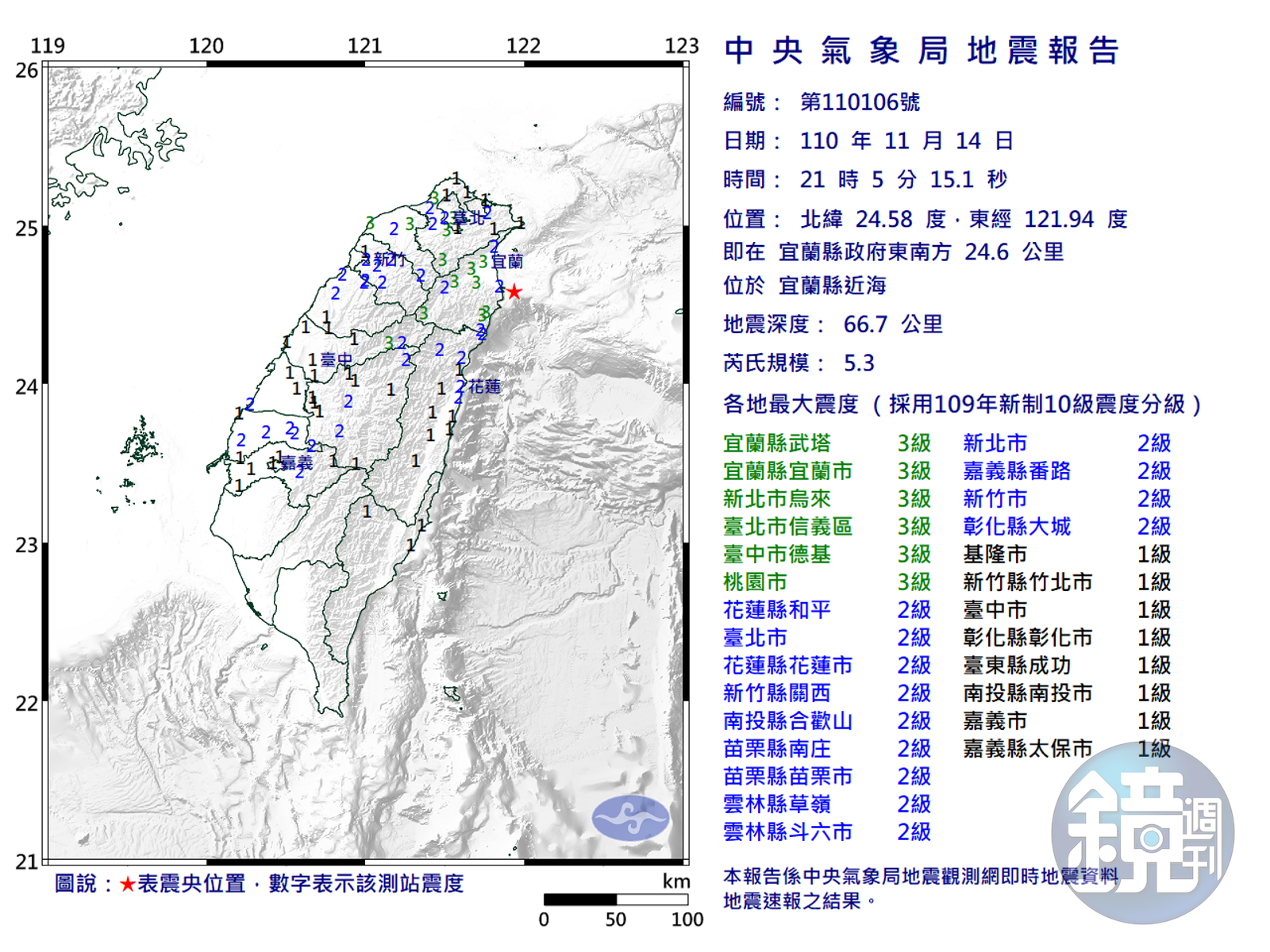This screenshot has height=952, width=1270.
Task: Select the 雲林縣斗六市 2級 intensity entry
Action: (x=826, y=832)
